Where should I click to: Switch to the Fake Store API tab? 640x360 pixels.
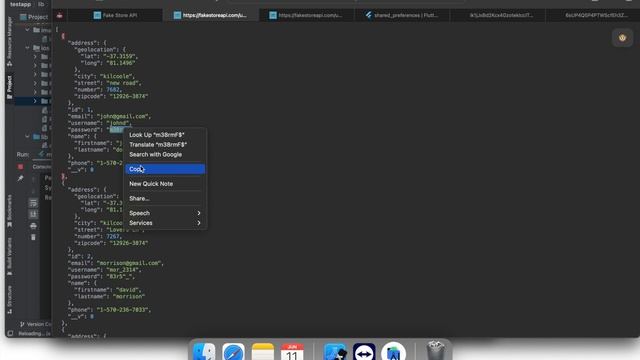tap(115, 15)
